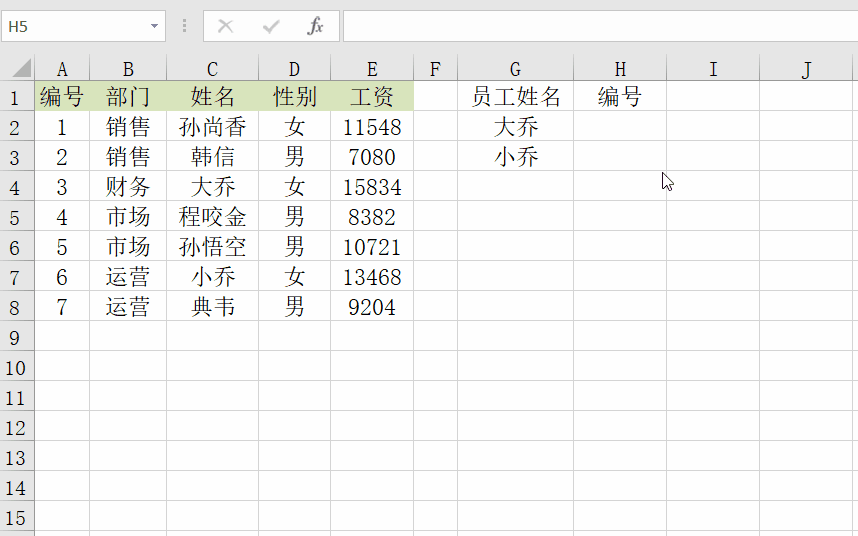Select empty cell H3 beside 小乔
Image resolution: width=858 pixels, height=536 pixels.
(620, 157)
